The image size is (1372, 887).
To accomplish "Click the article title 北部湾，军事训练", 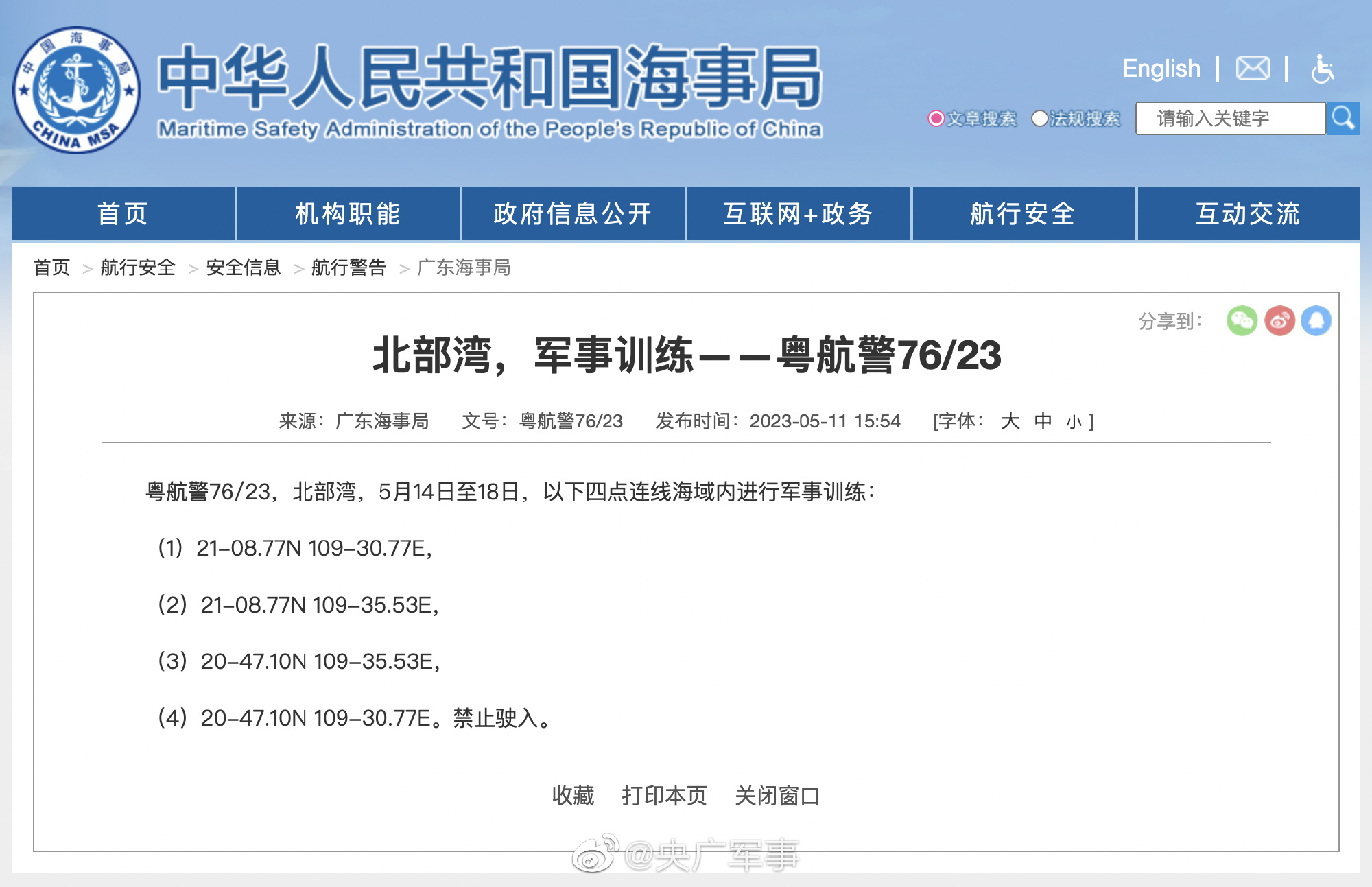I will (687, 355).
